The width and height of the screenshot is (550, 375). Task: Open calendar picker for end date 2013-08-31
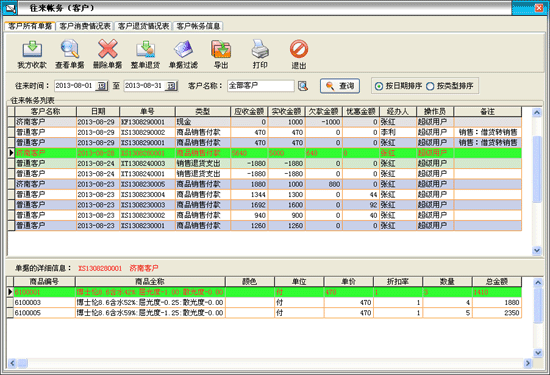[x=171, y=86]
